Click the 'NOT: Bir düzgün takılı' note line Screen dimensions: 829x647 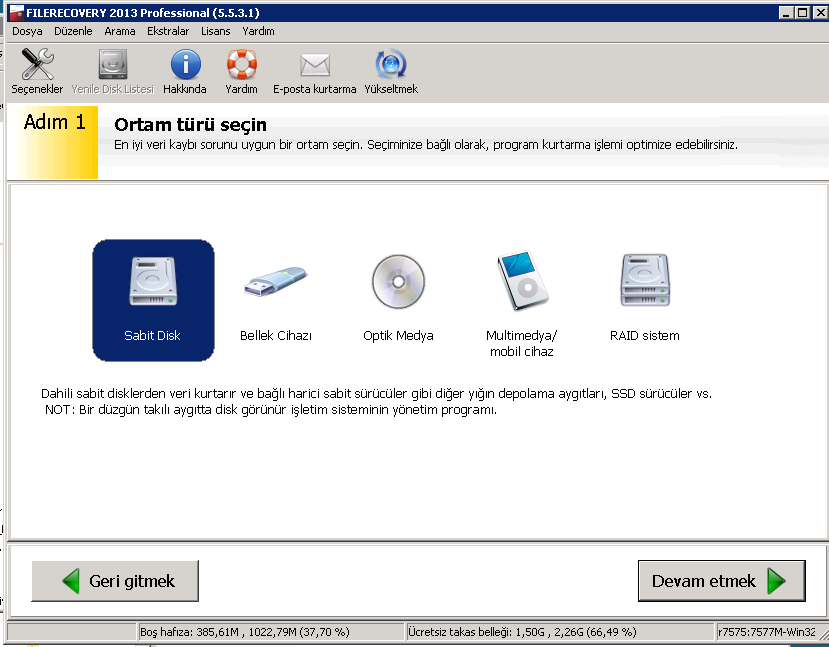[x=271, y=410]
